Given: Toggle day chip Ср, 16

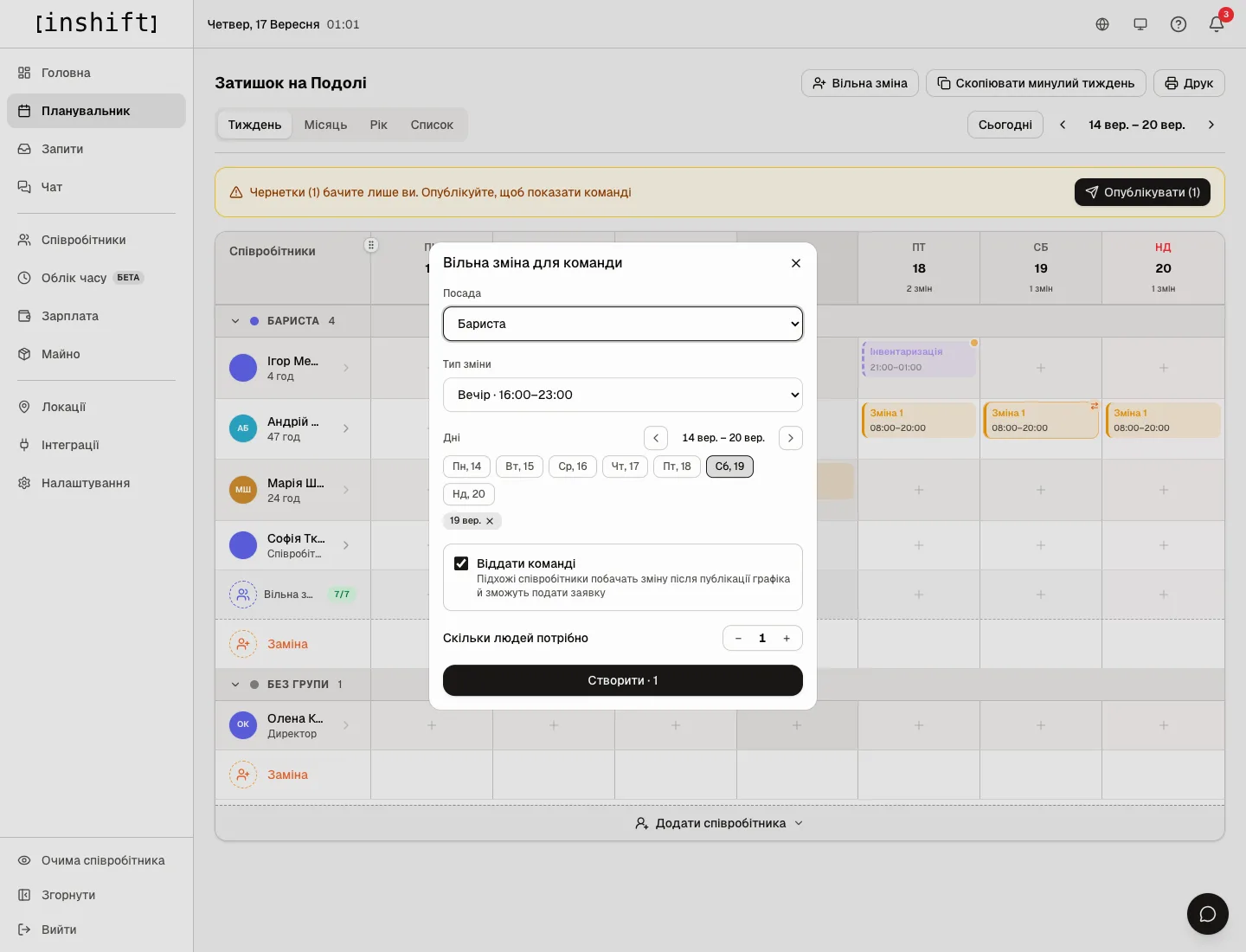Looking at the screenshot, I should pyautogui.click(x=573, y=466).
